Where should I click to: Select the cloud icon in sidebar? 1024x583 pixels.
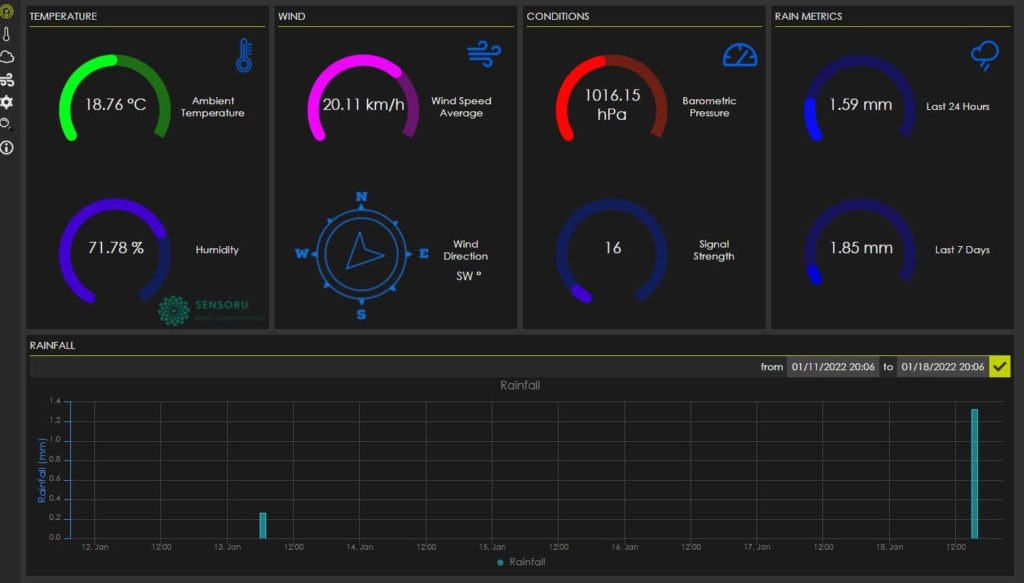(7, 57)
